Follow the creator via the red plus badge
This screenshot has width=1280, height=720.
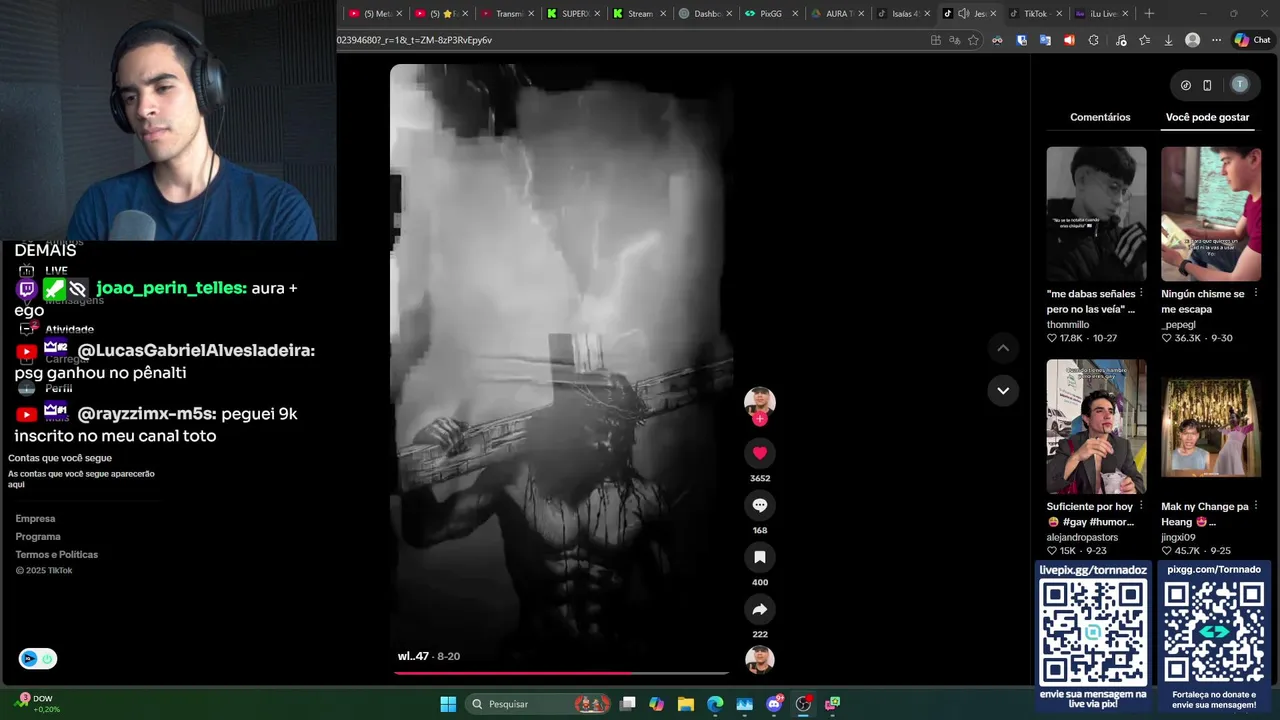(x=760, y=419)
